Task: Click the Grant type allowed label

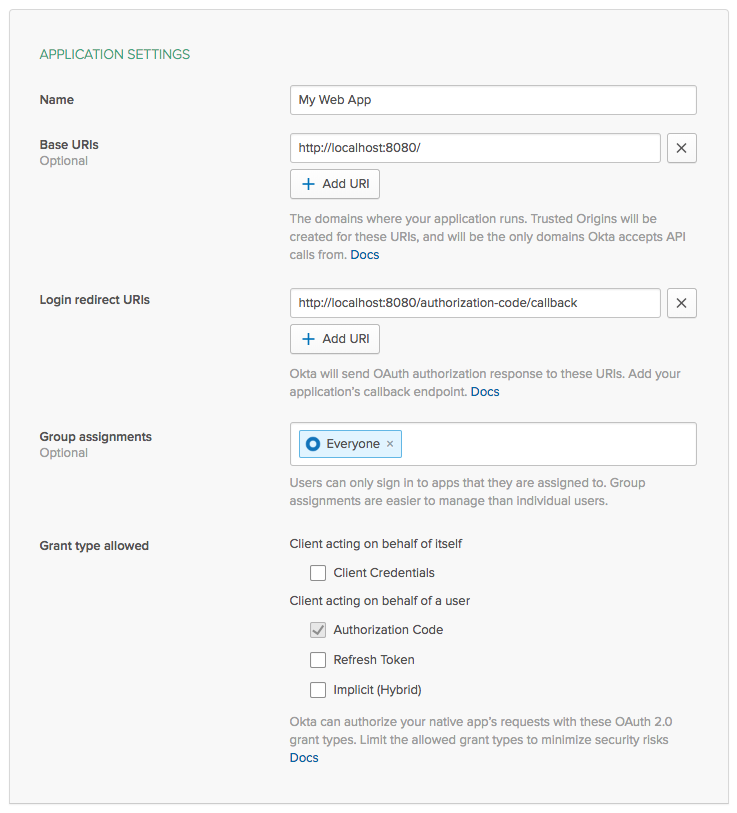Action: (x=94, y=546)
